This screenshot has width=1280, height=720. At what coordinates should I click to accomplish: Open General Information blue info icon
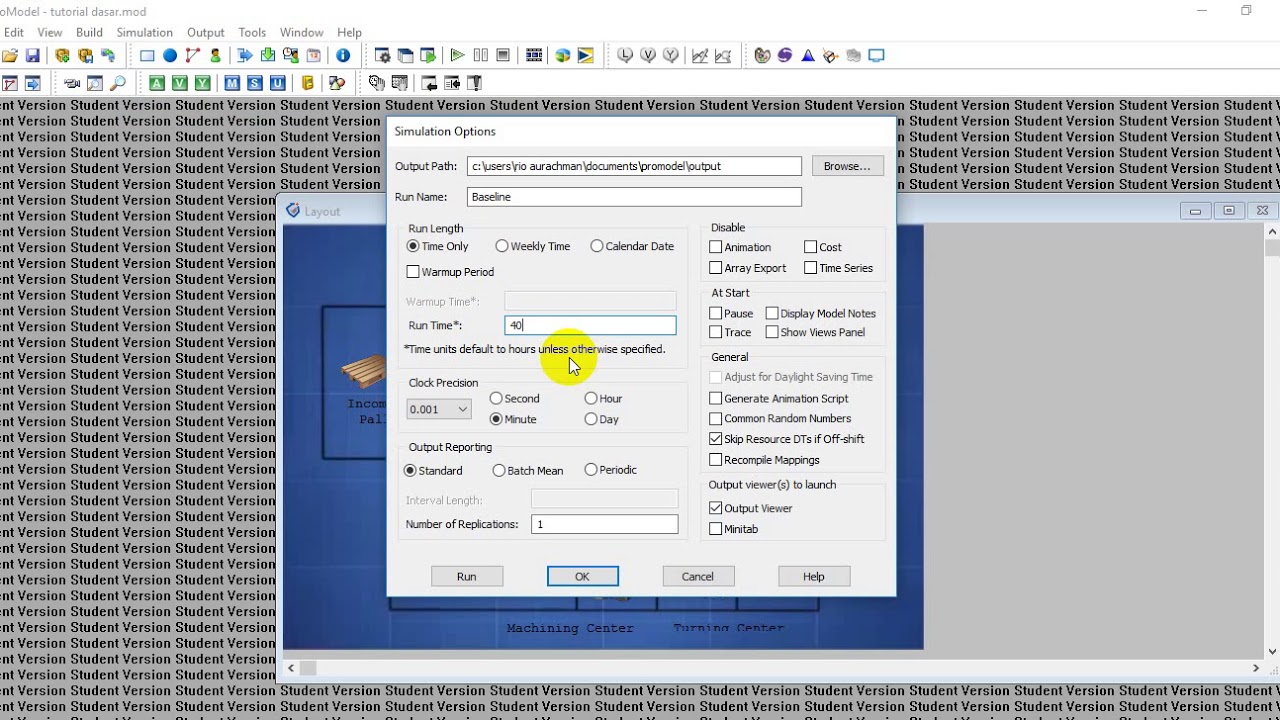click(343, 56)
